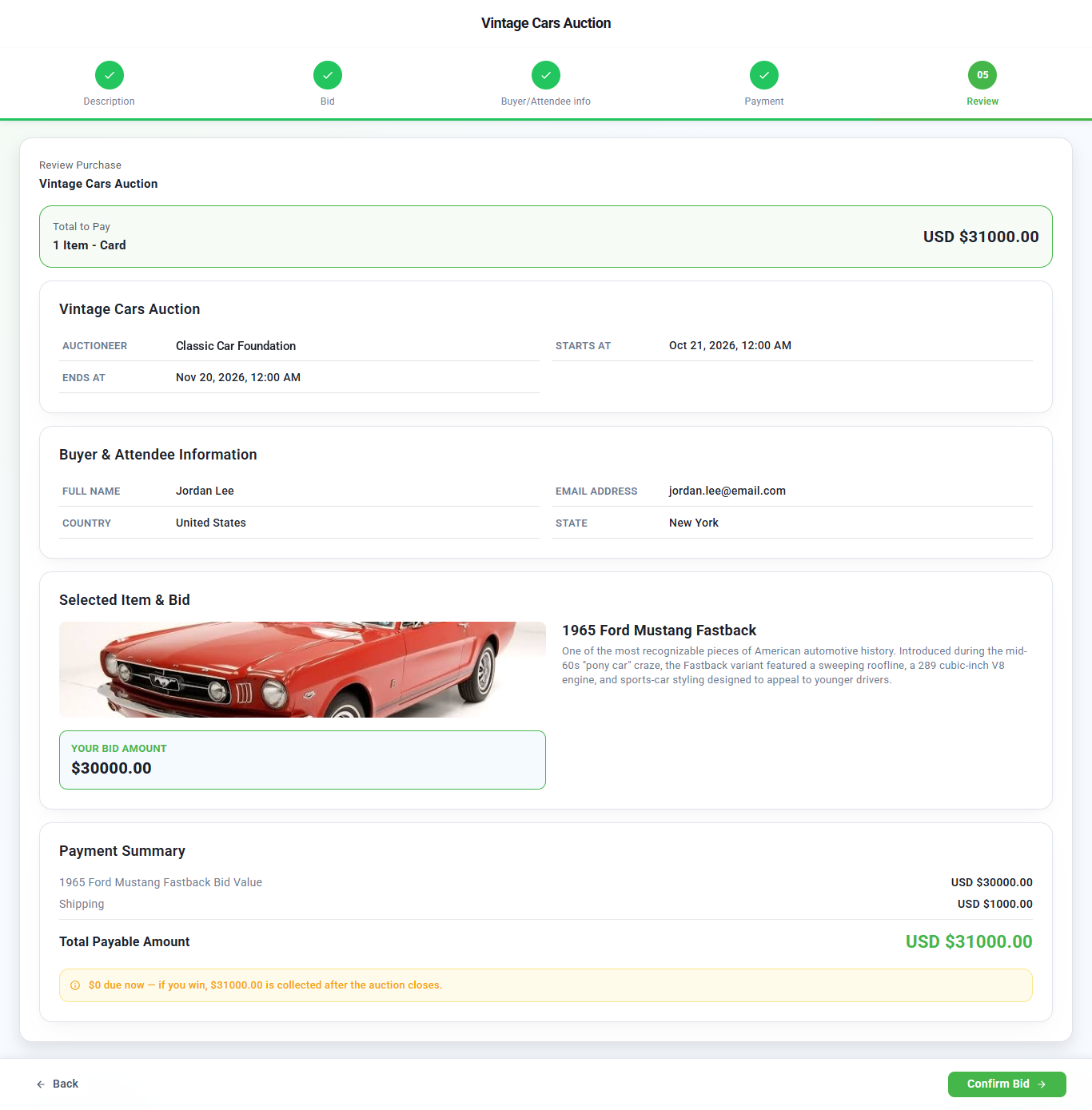Click the '1 Item - Card' text

[90, 245]
